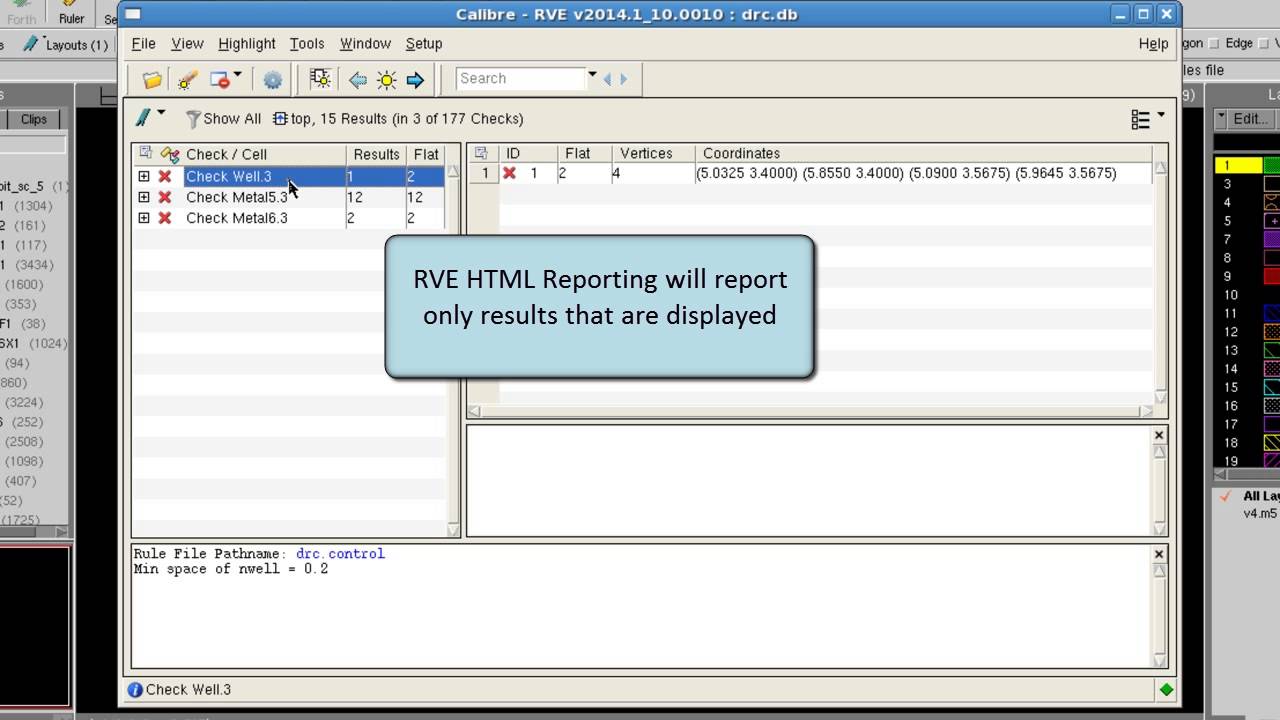This screenshot has width=1280, height=720.
Task: Click the highlight selected result icon
Action: click(320, 79)
